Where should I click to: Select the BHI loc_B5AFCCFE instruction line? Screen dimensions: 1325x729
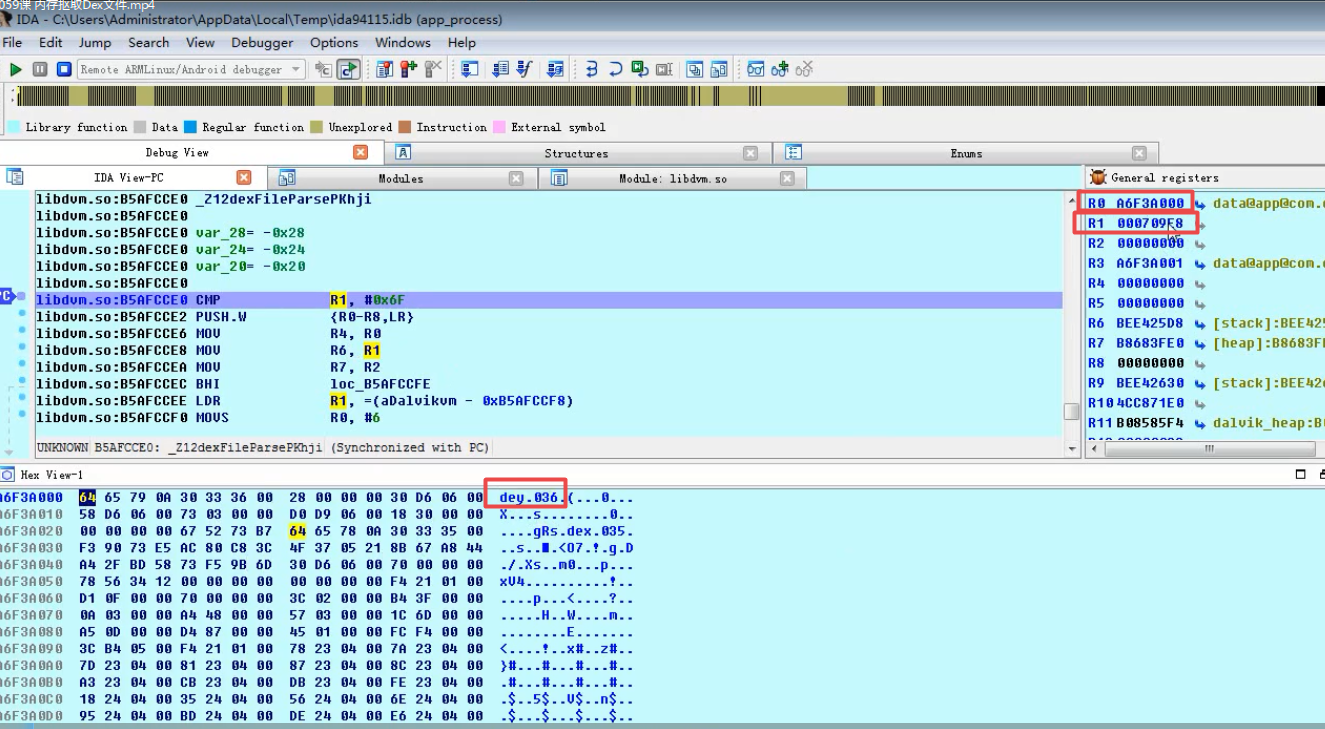click(548, 384)
